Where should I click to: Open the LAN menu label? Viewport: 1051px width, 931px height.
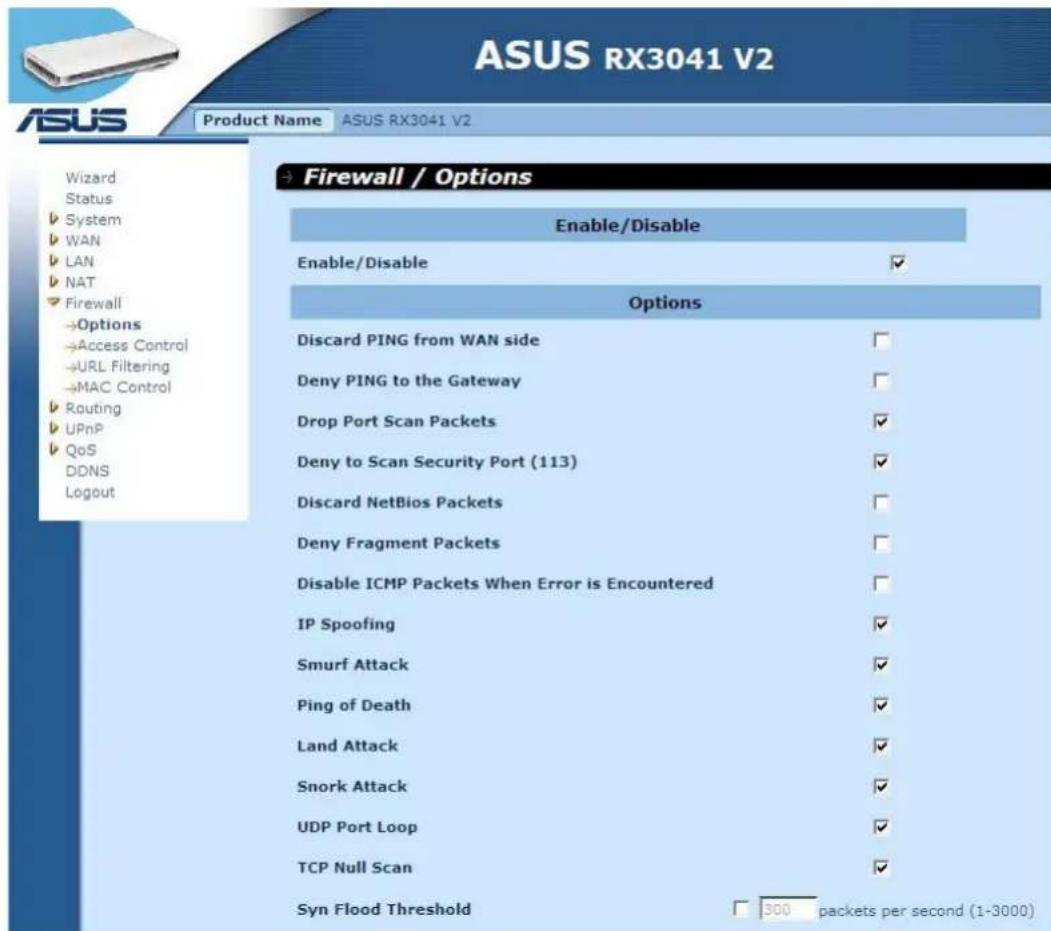click(x=79, y=261)
